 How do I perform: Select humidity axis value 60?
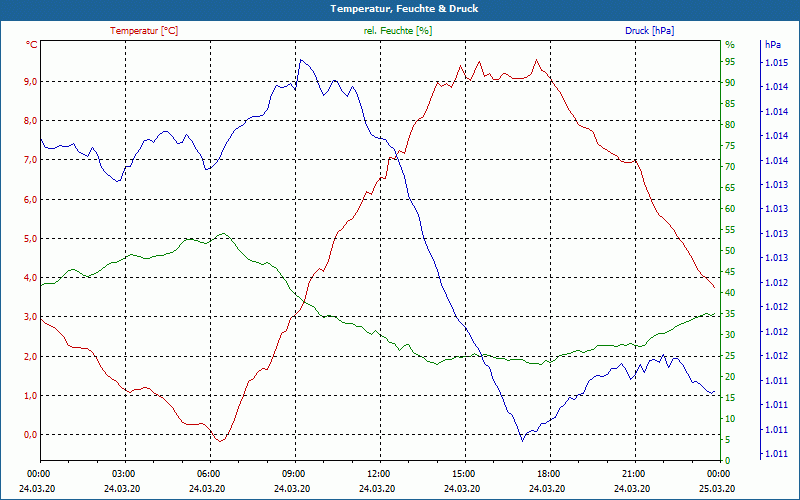point(730,209)
